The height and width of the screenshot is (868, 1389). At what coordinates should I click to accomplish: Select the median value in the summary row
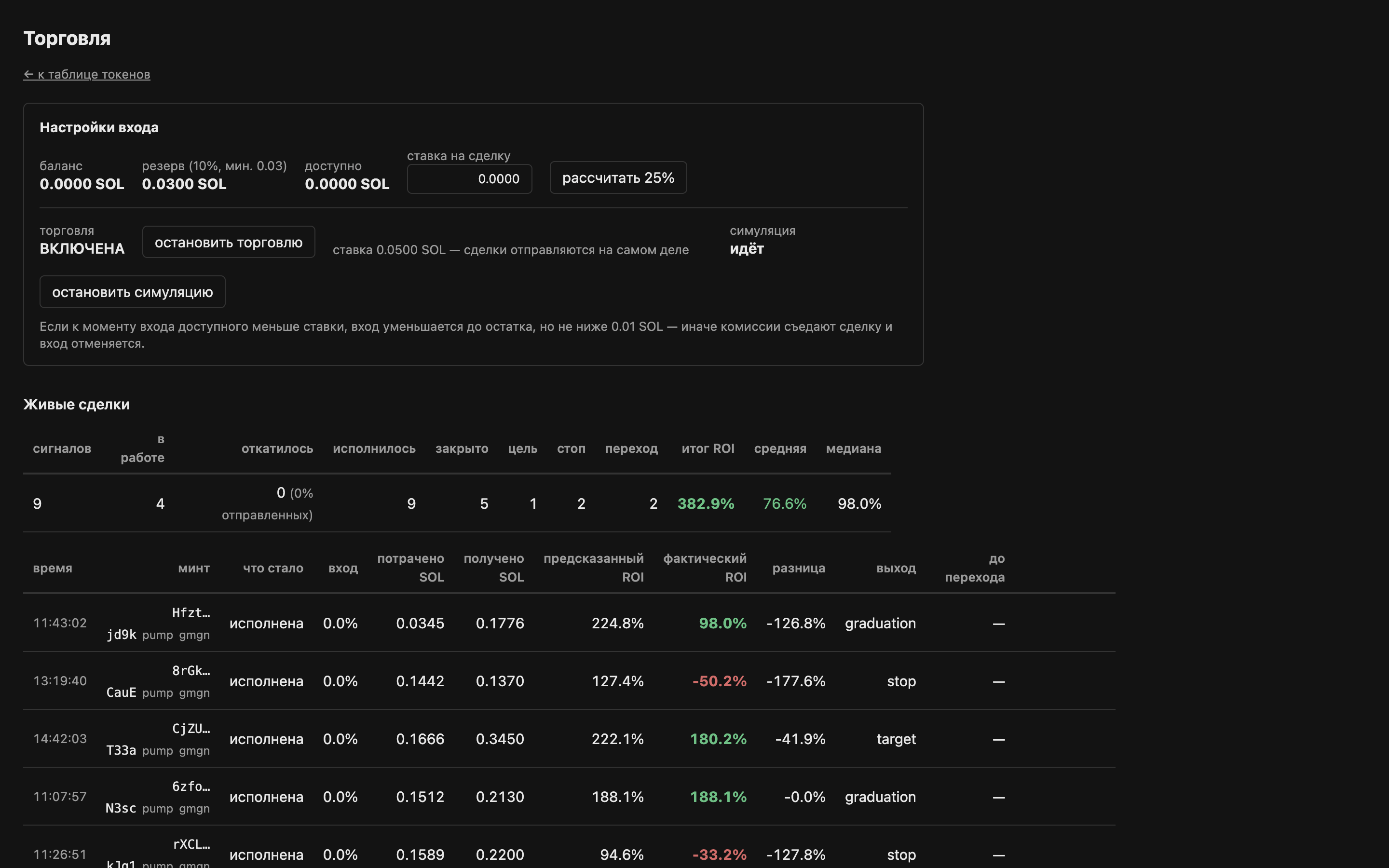coord(859,503)
